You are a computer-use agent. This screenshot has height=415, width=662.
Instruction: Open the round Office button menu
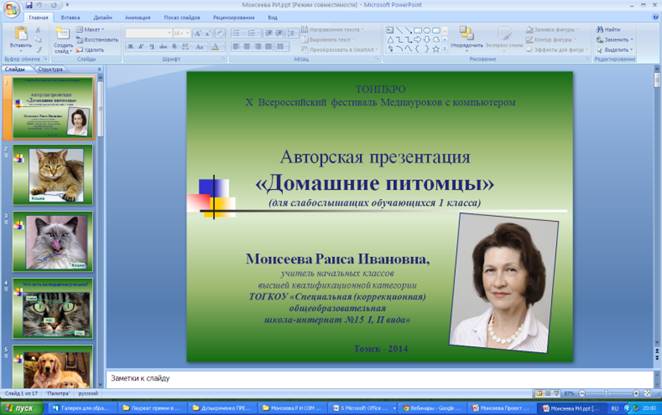point(11,9)
